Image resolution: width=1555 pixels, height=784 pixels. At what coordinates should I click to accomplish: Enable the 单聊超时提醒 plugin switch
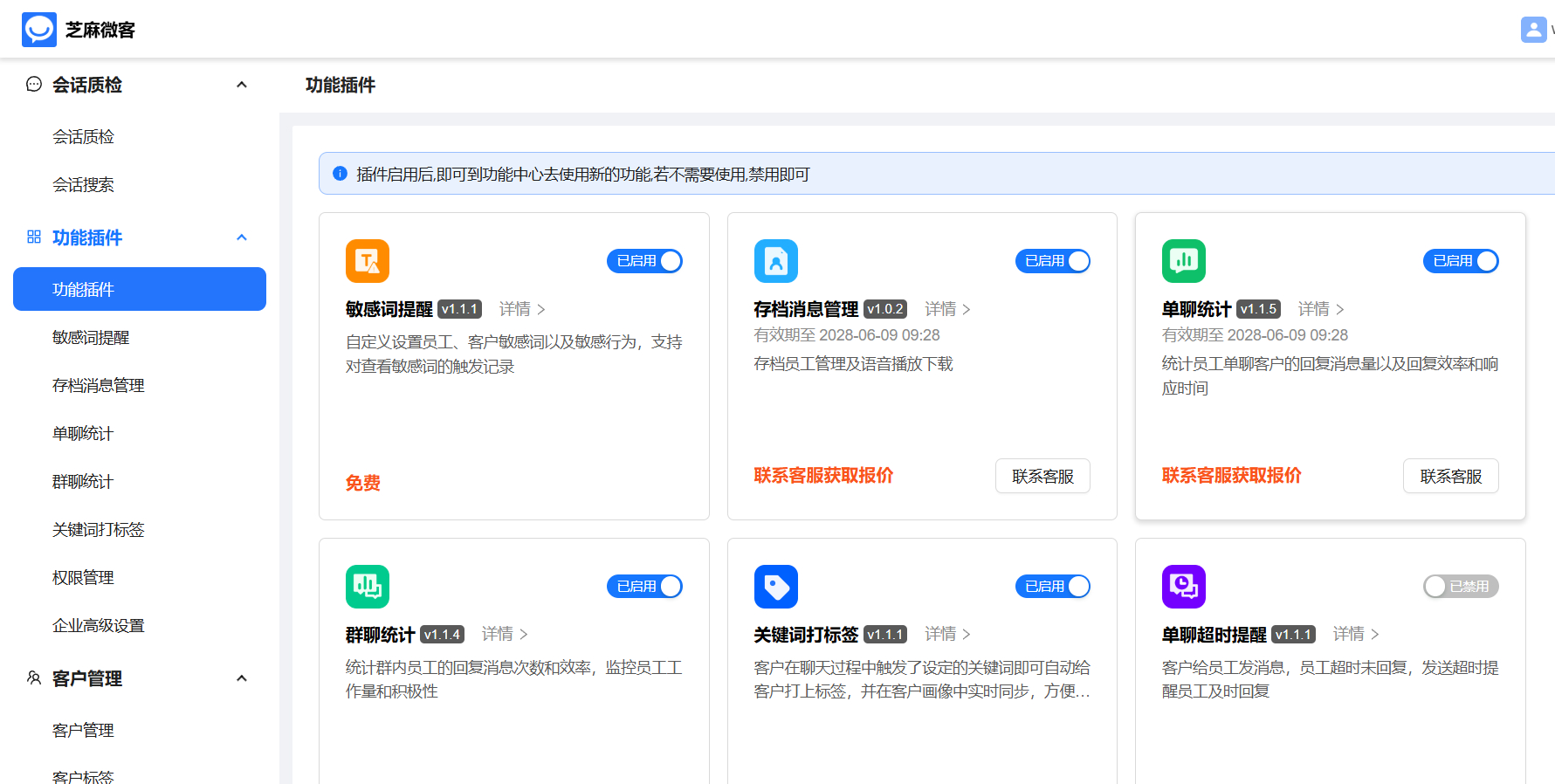[1461, 587]
